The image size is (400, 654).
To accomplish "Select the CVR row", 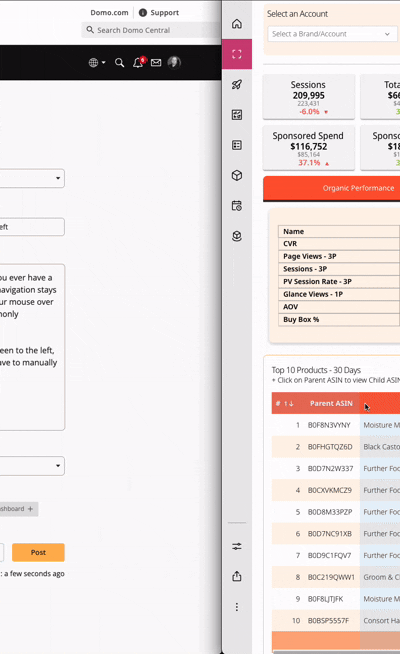I will 339,244.
